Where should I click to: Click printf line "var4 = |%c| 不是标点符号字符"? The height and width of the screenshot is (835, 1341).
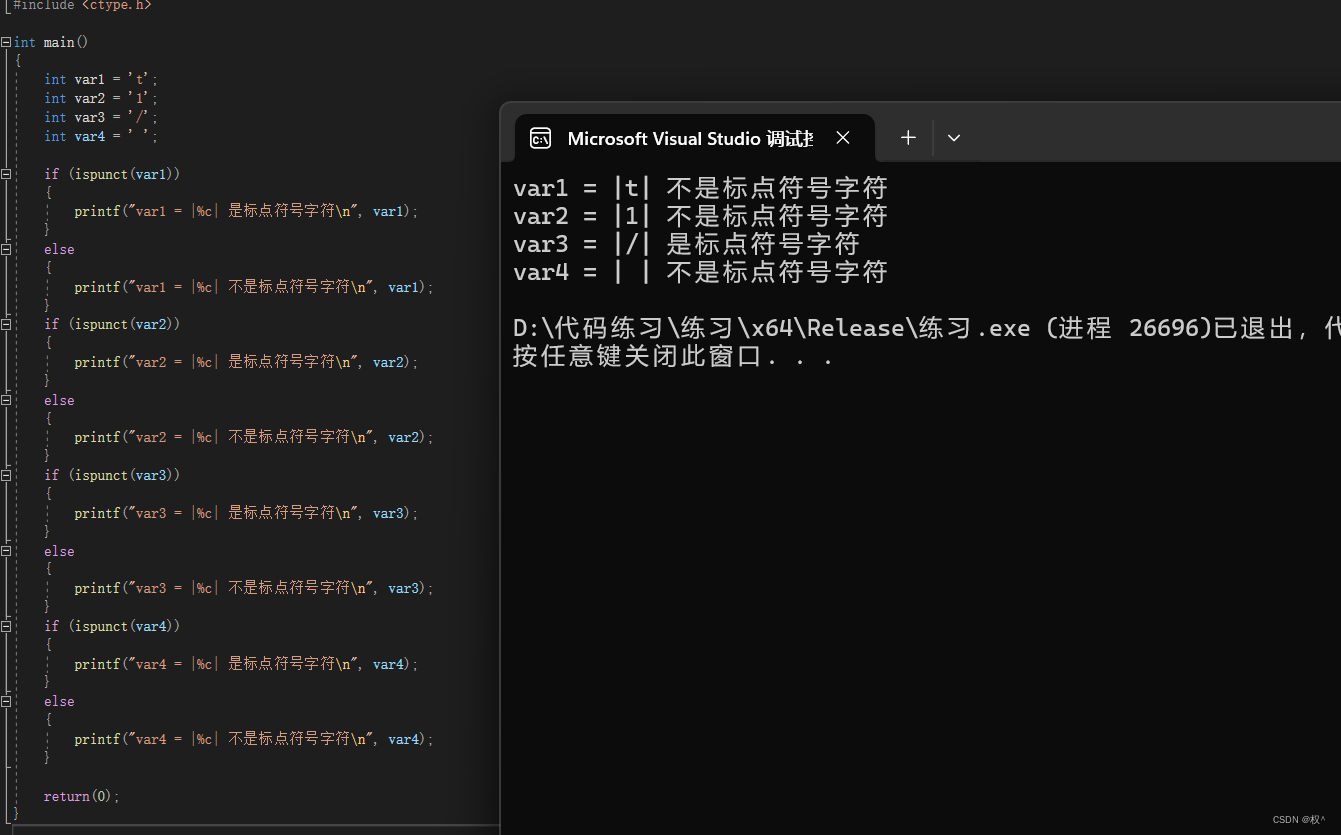tap(254, 739)
